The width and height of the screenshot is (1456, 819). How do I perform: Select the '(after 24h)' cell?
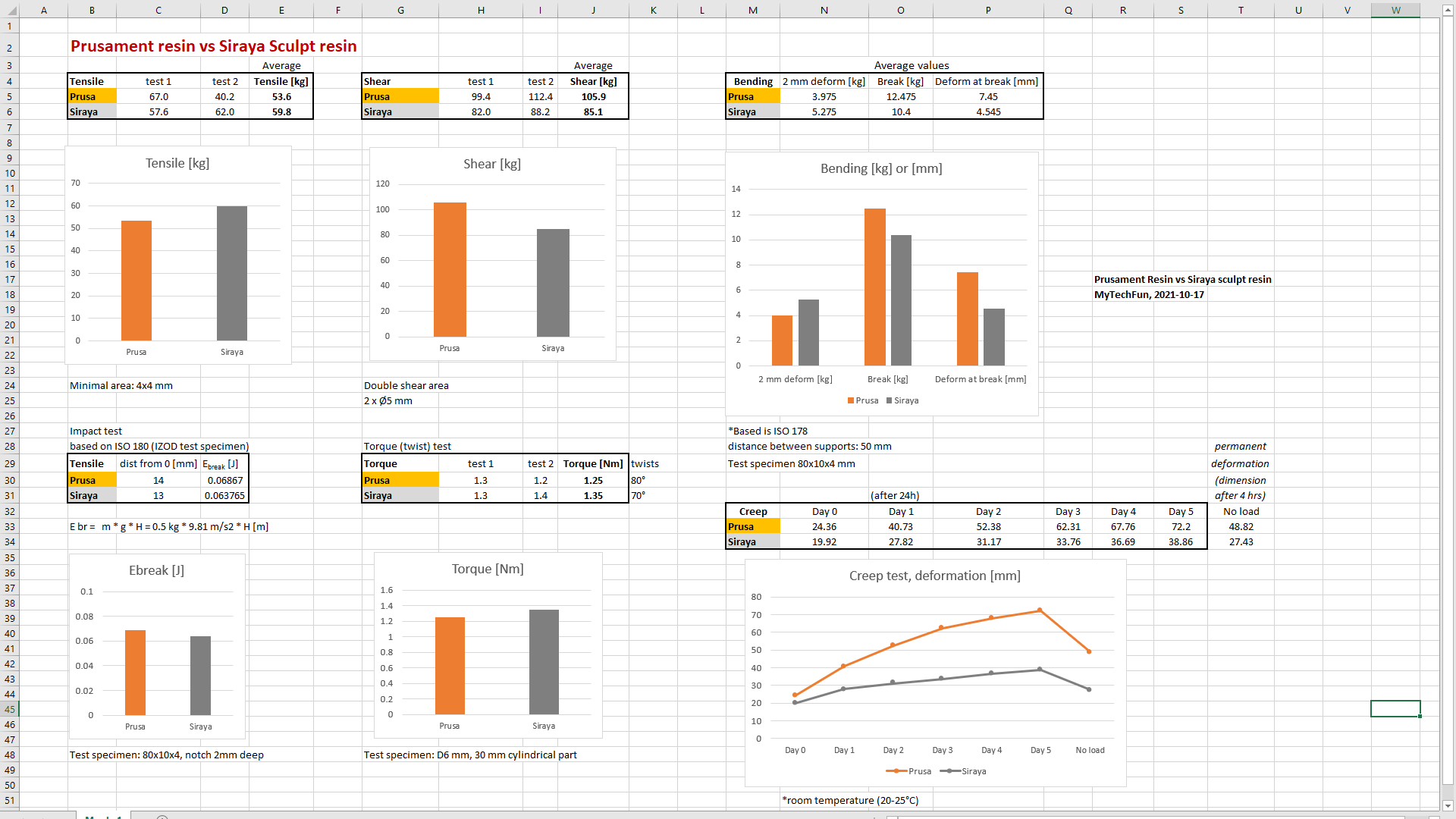click(895, 495)
